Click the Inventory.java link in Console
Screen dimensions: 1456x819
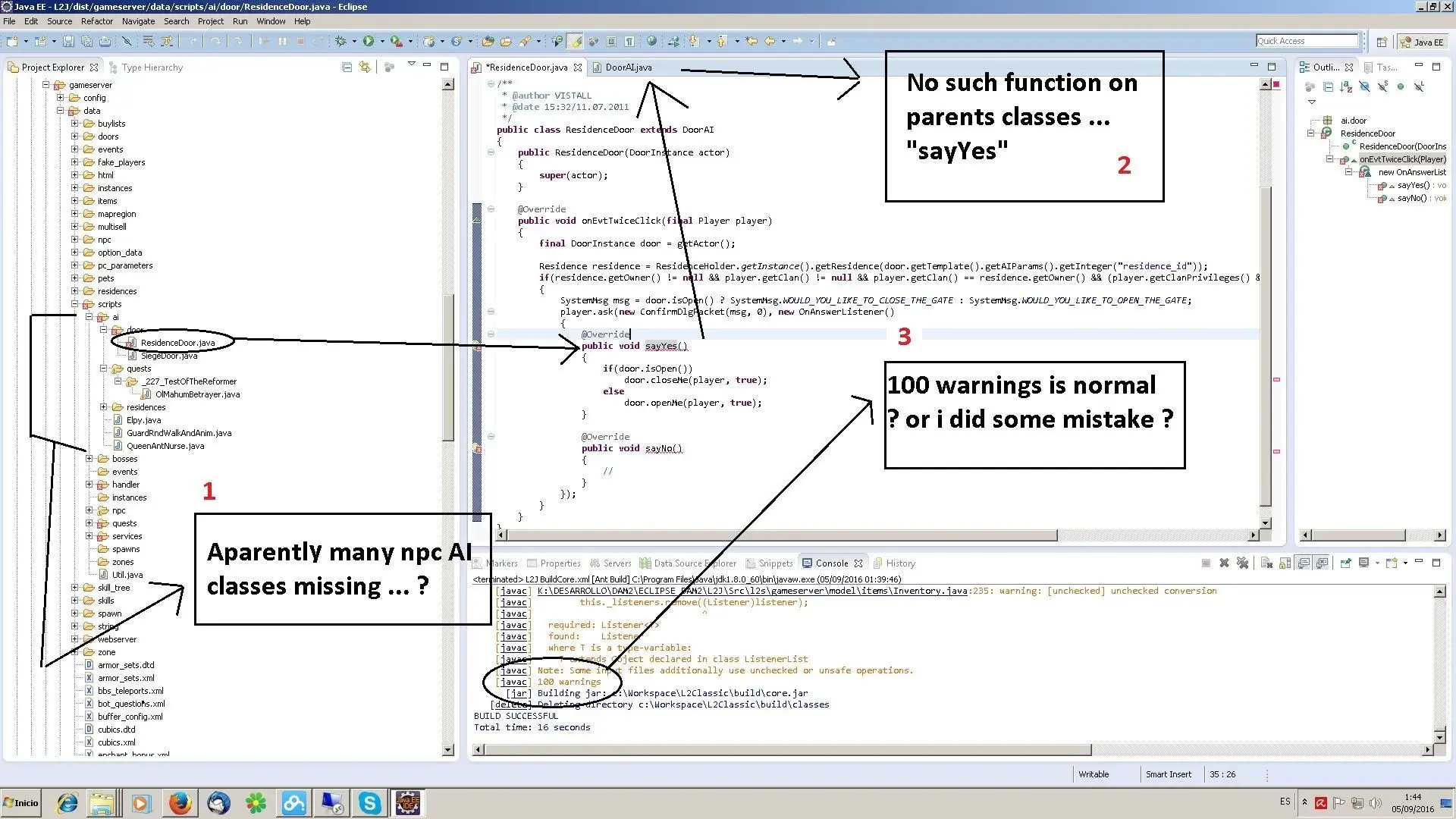752,591
